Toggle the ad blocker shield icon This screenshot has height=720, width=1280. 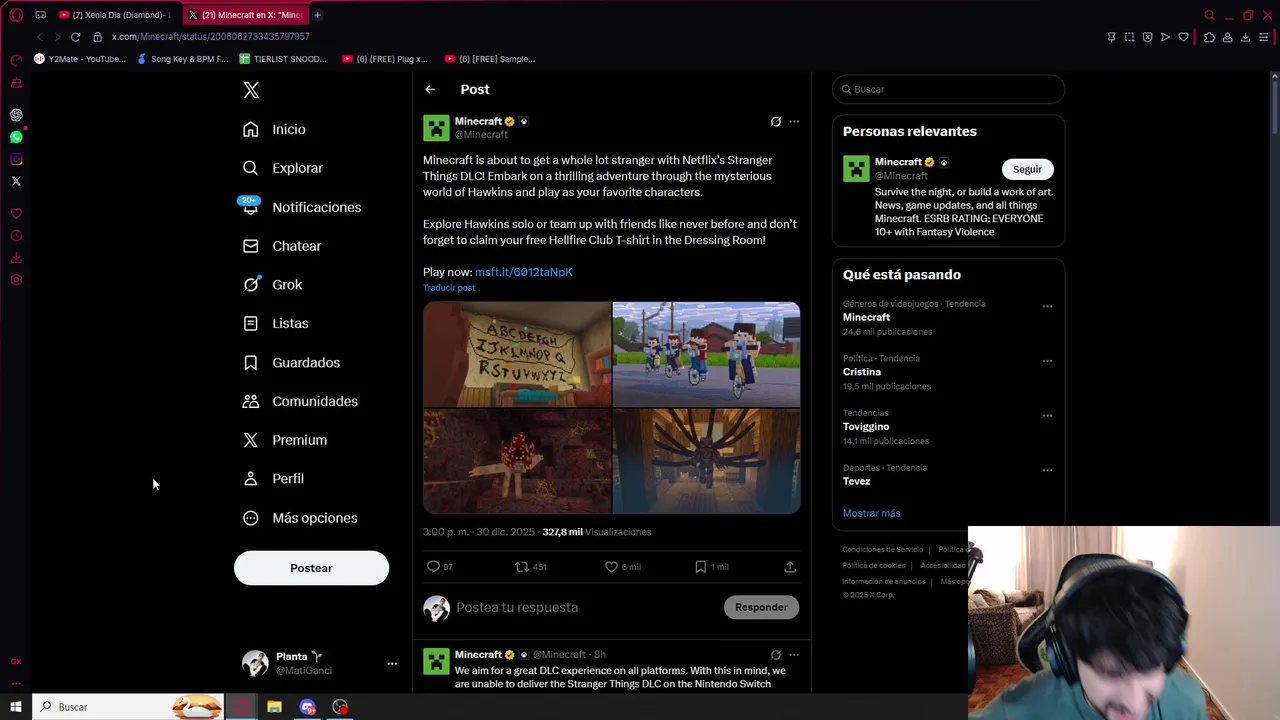(1147, 37)
